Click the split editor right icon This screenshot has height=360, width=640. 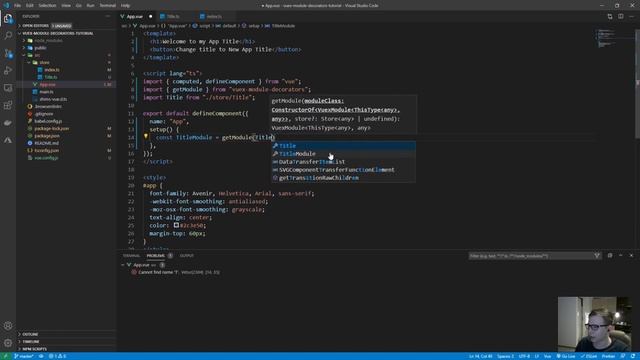pyautogui.click(x=620, y=16)
